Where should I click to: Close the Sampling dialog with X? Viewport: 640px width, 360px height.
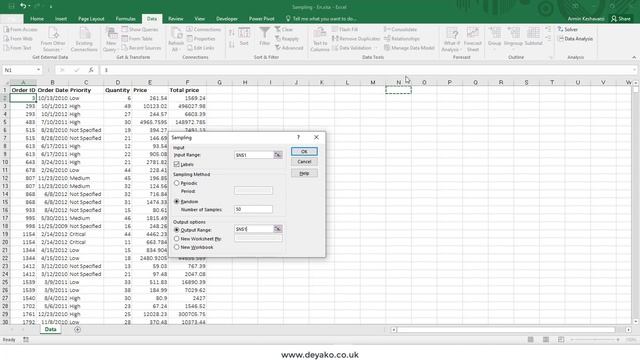point(316,138)
